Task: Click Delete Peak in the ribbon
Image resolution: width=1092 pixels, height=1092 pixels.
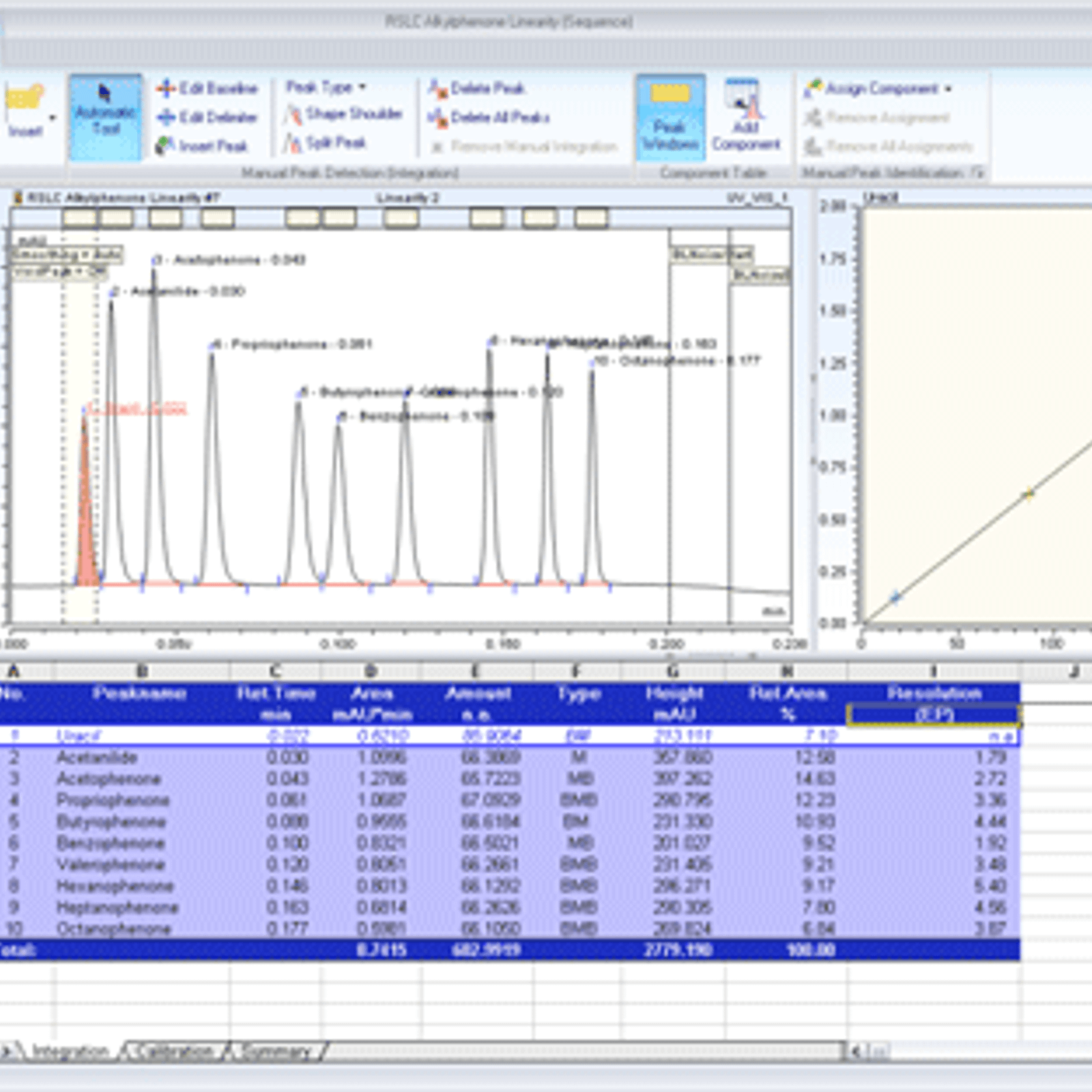Action: coord(476,89)
